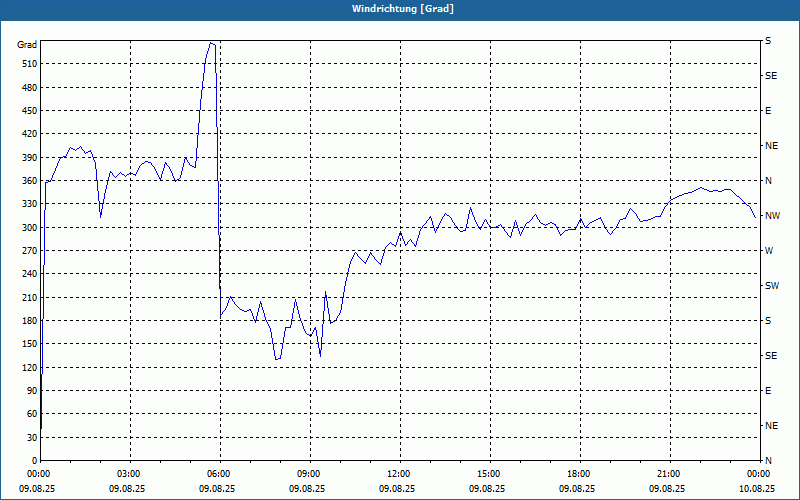The width and height of the screenshot is (800, 500).
Task: Select the 90 y-axis value
Action: click(32, 390)
